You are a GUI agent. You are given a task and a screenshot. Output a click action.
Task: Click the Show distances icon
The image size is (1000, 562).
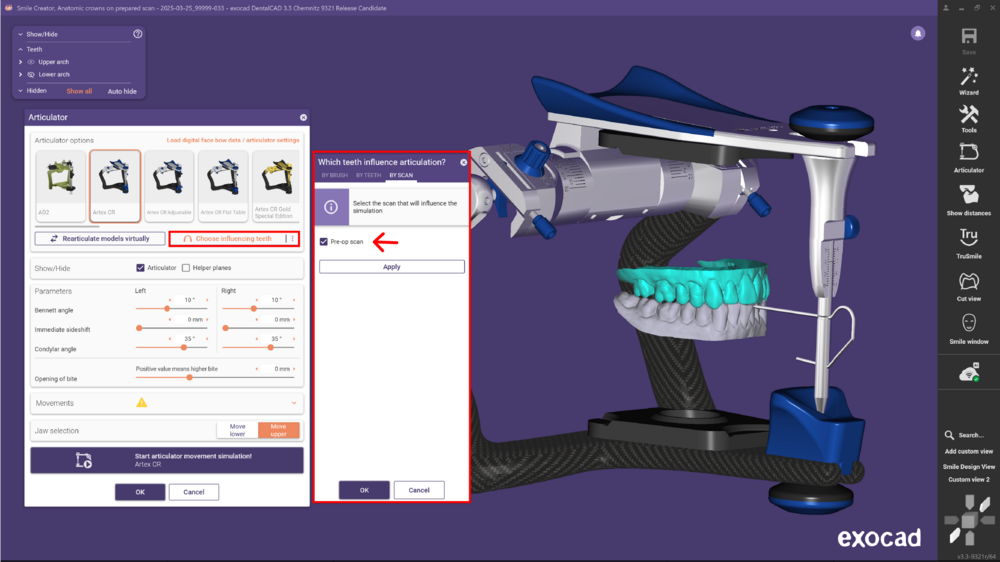[968, 196]
